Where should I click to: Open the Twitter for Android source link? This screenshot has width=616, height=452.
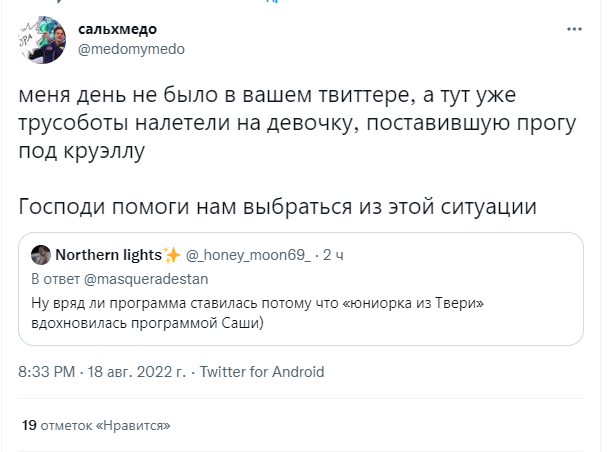pyautogui.click(x=262, y=371)
